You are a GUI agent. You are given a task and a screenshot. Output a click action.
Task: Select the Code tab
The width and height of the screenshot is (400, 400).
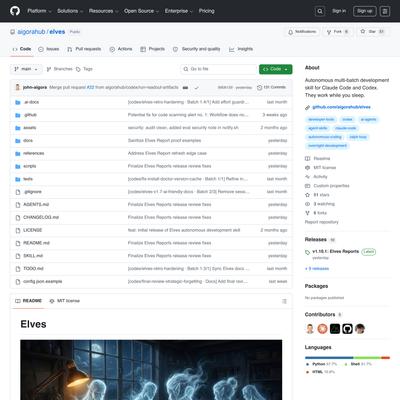(x=22, y=49)
